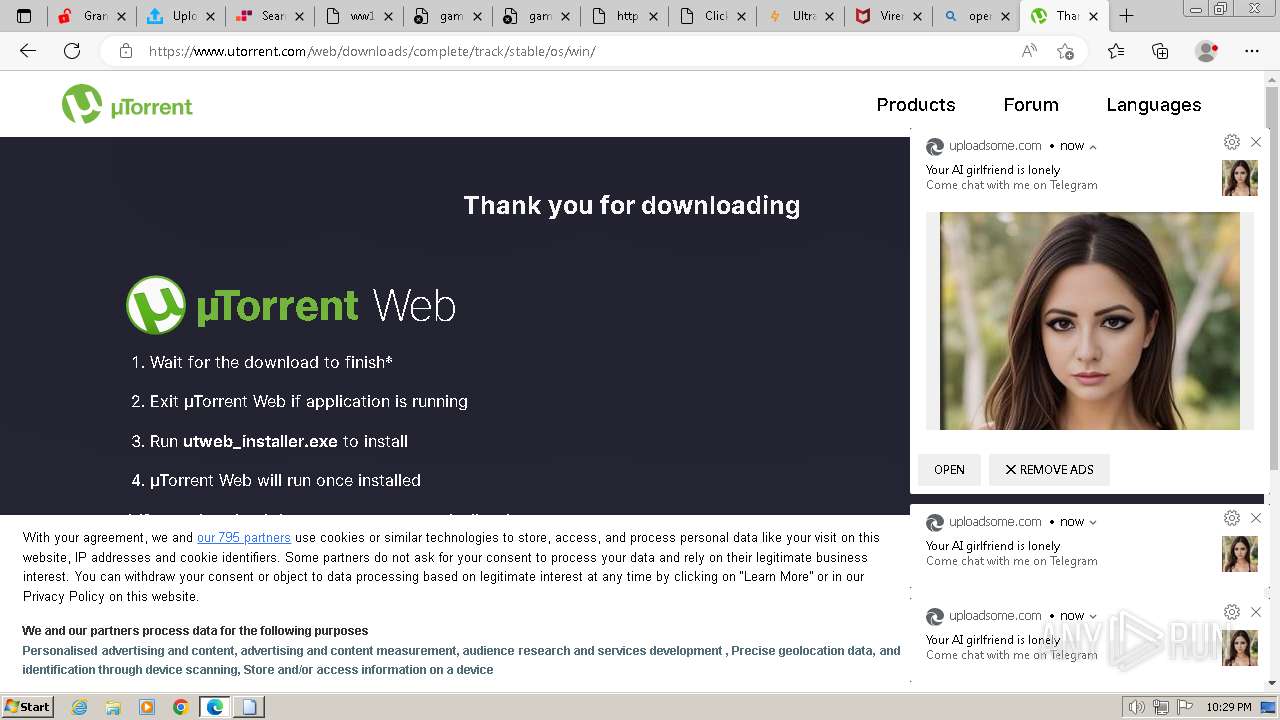Follow the 'our 795 partners' link

click(x=244, y=537)
